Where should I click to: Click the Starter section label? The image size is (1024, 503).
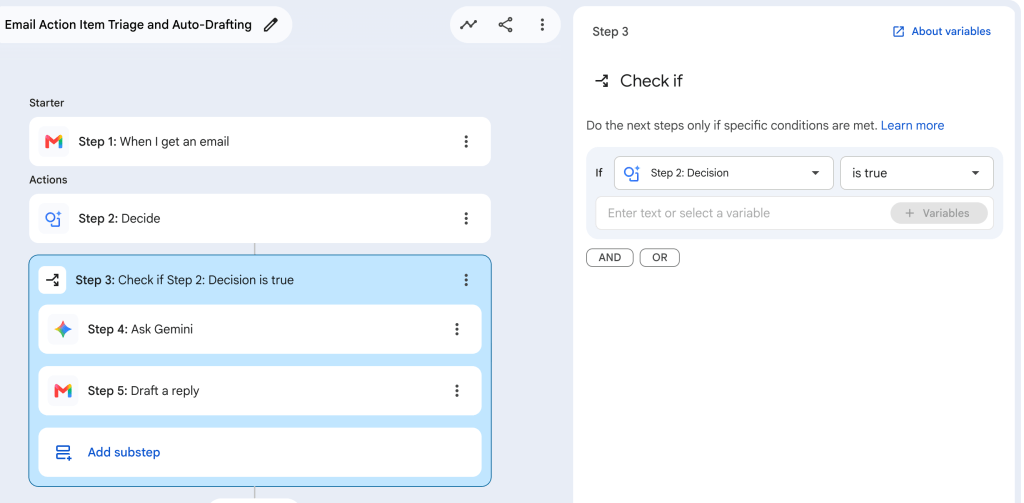46,103
